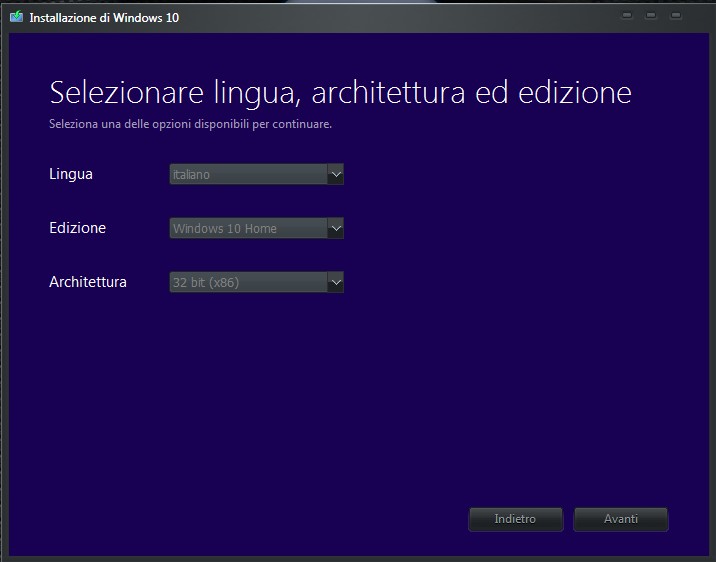Open the Architettura dropdown arrow
Viewport: 716px width, 562px height.
(x=336, y=282)
